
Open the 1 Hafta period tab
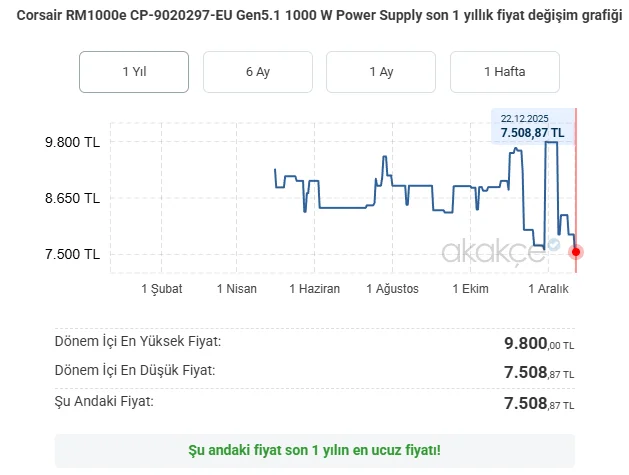point(504,72)
